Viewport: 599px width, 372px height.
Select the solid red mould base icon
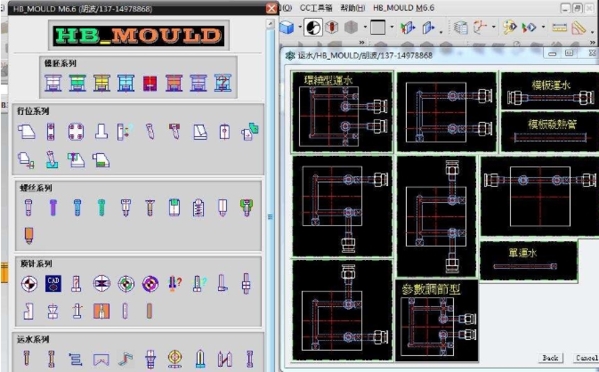point(150,83)
